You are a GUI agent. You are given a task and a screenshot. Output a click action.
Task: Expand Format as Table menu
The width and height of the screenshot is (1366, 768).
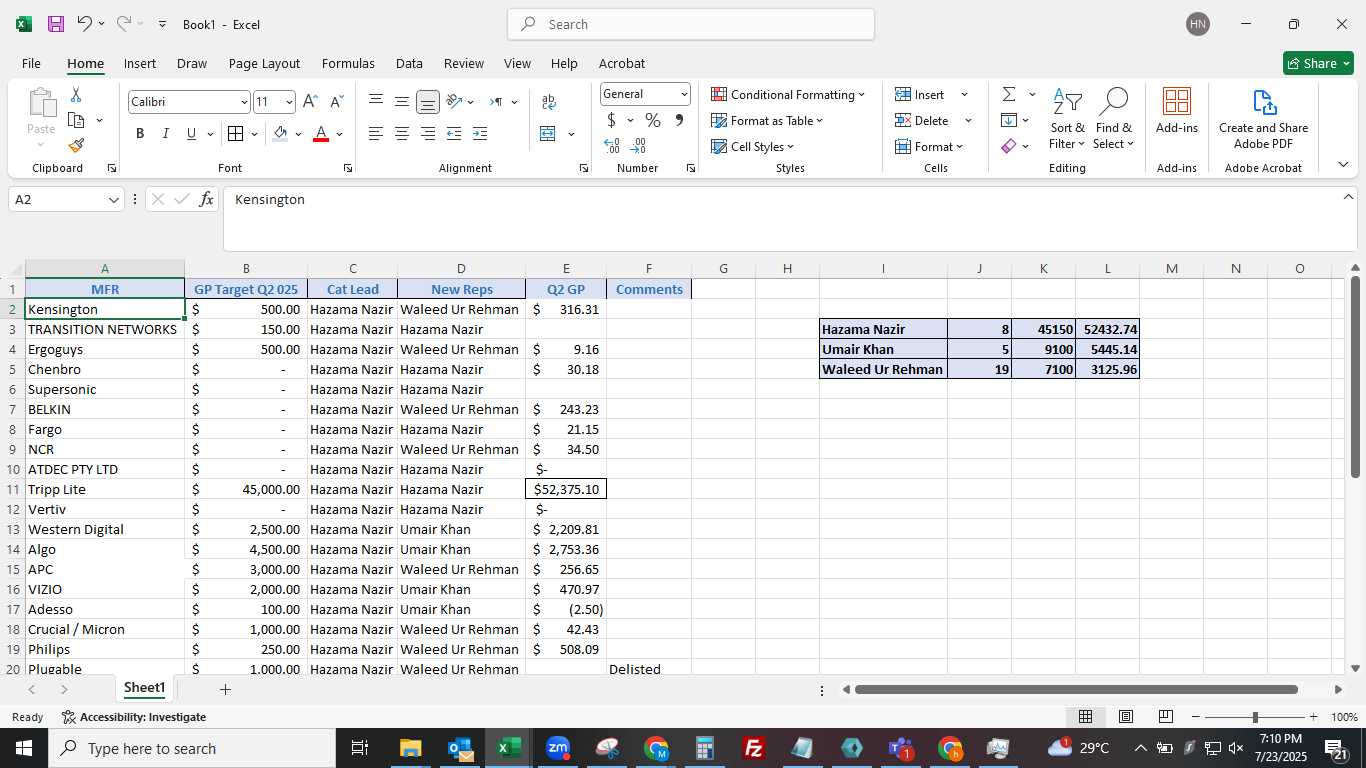[767, 120]
